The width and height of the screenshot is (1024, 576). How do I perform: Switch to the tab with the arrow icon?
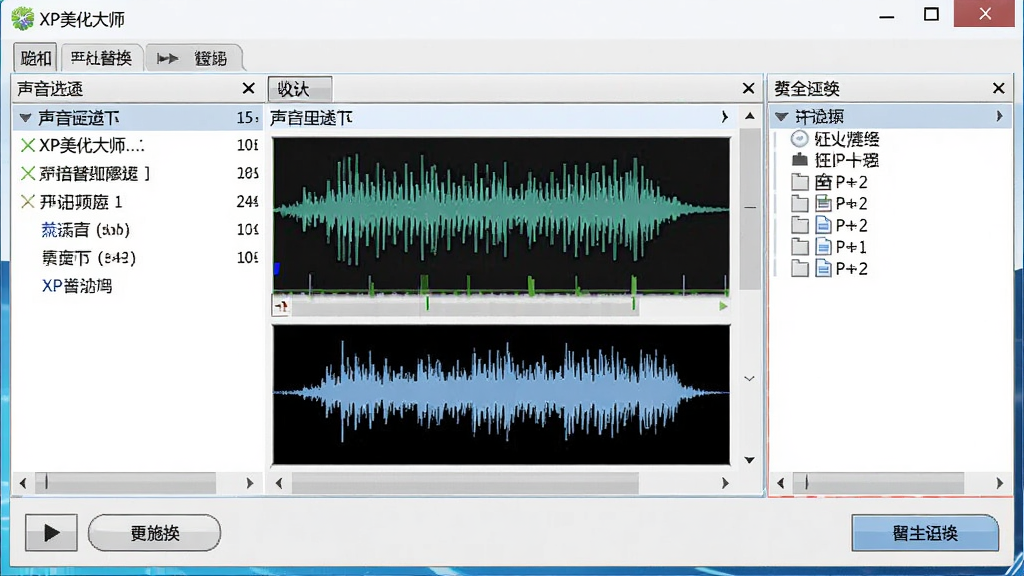(193, 57)
